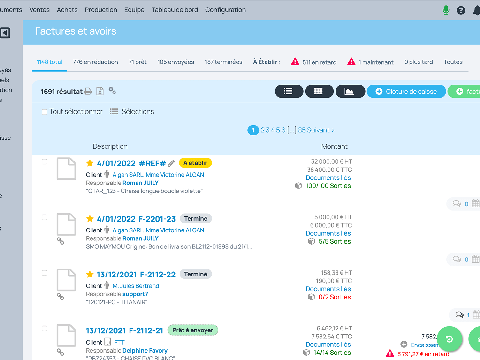Viewport: 480px width, 360px height.
Task: Toggle star on invoice #REF#
Action: coord(89,163)
